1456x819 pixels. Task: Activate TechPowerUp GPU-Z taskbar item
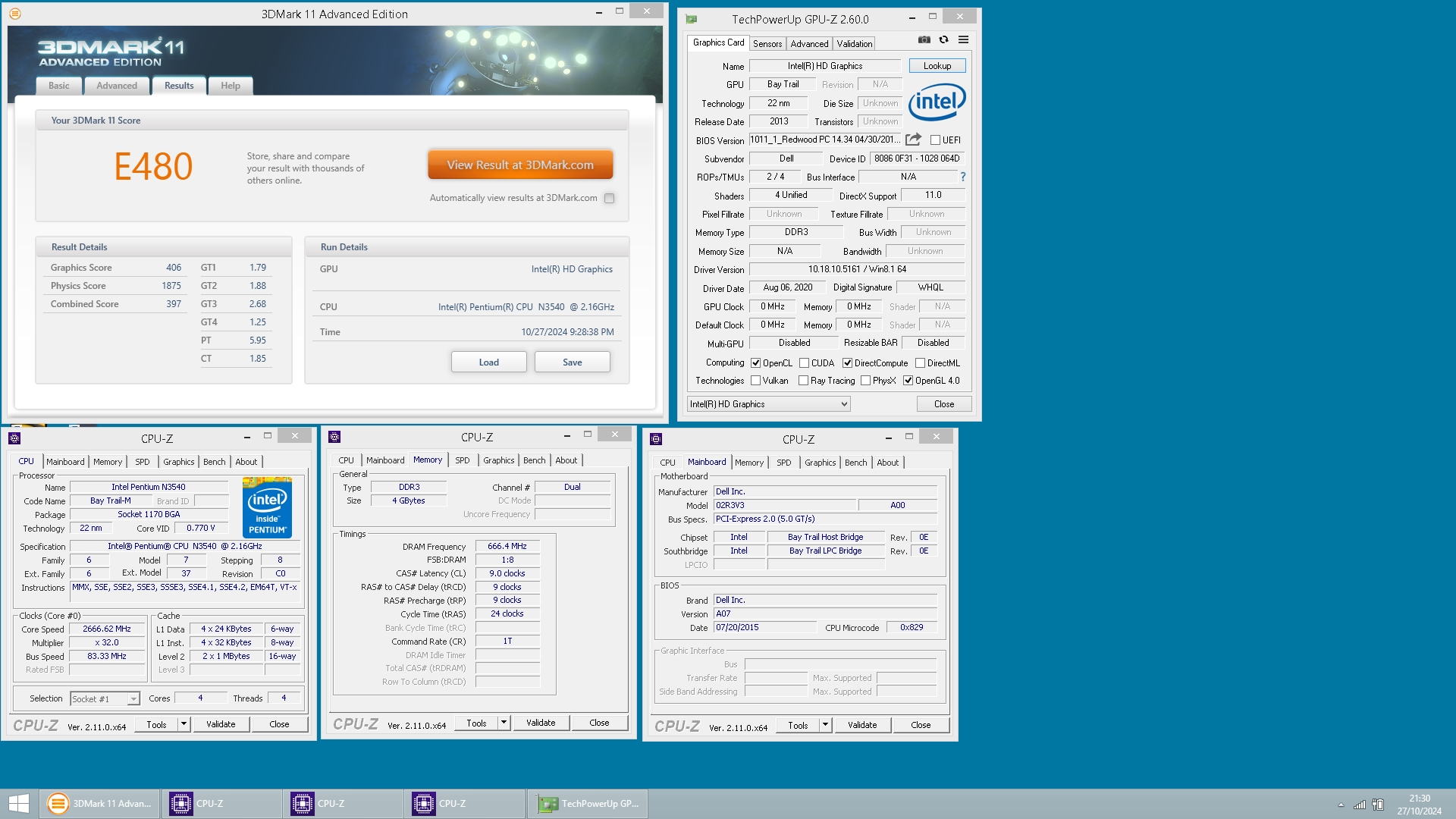click(x=588, y=804)
